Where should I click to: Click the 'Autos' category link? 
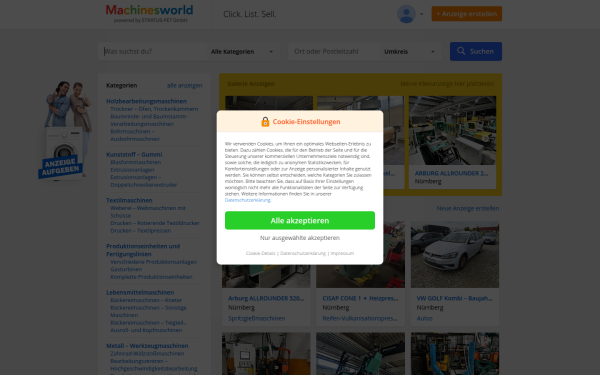click(x=424, y=318)
